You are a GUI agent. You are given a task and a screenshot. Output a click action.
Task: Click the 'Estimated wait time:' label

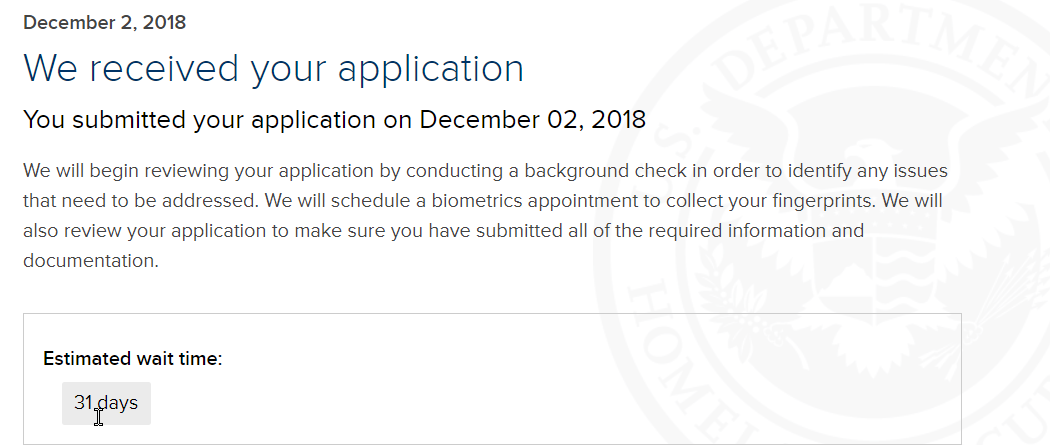pos(133,359)
